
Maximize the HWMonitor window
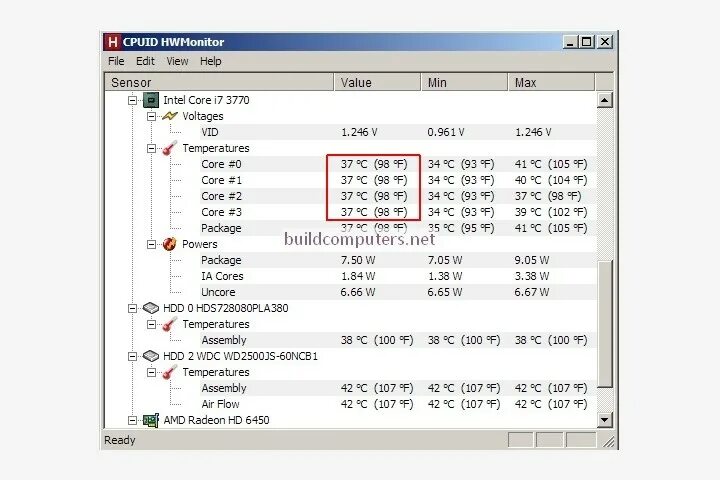click(586, 42)
